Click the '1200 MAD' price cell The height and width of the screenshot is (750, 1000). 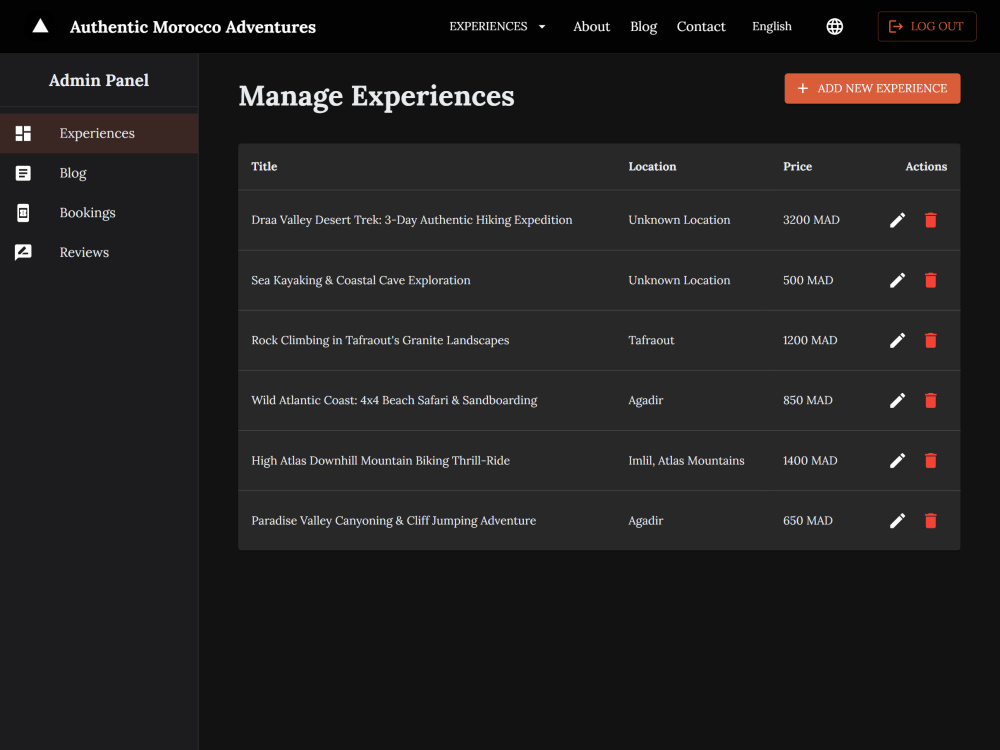(810, 340)
